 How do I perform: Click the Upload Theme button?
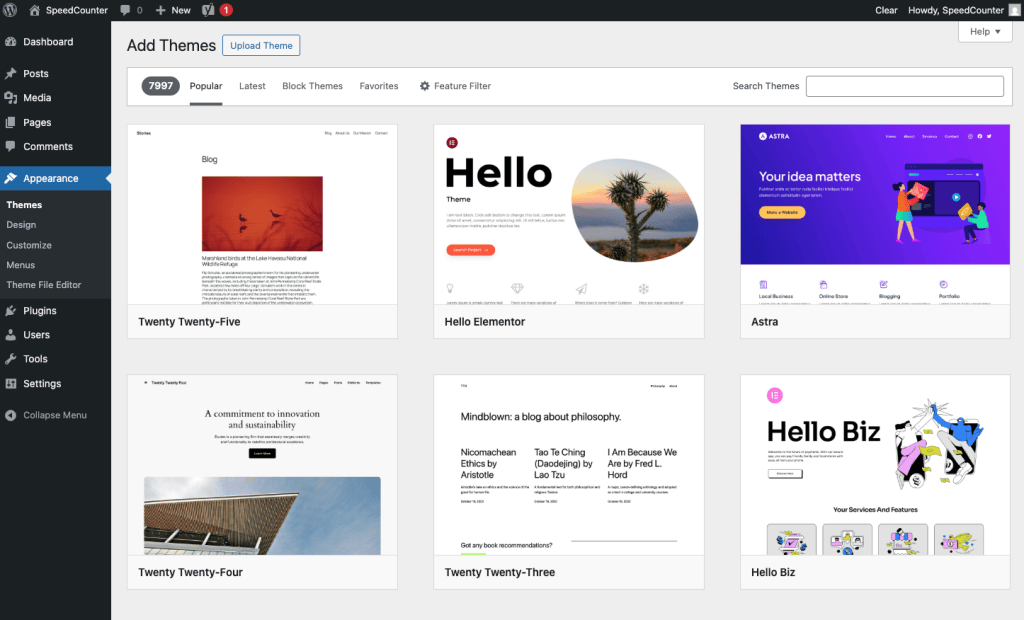[x=261, y=45]
